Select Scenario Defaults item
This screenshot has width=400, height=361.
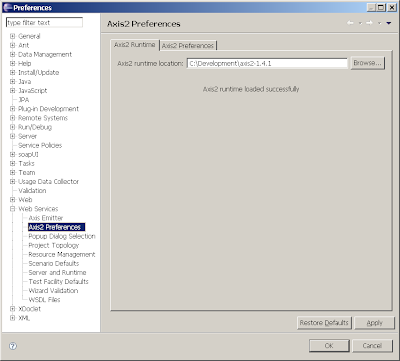54,263
